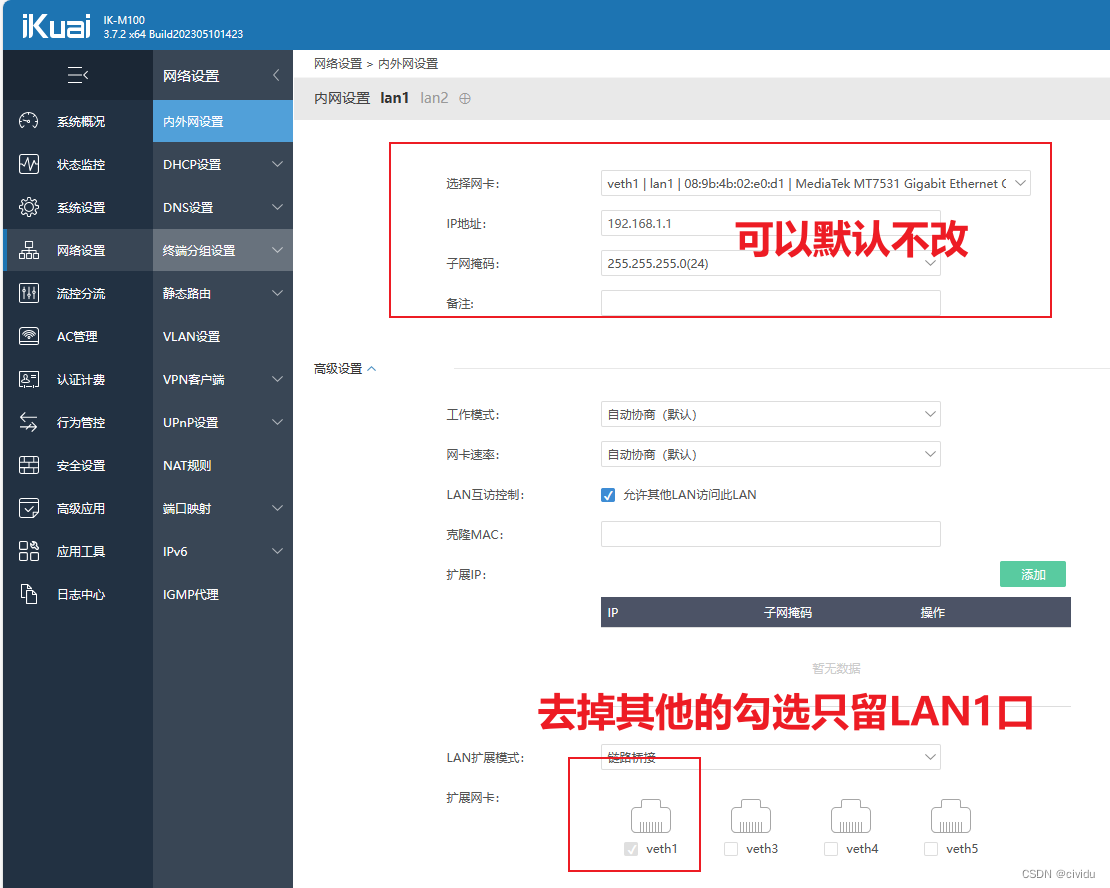Open the 工作模式 dropdown
The image size is (1110, 888).
[x=770, y=414]
